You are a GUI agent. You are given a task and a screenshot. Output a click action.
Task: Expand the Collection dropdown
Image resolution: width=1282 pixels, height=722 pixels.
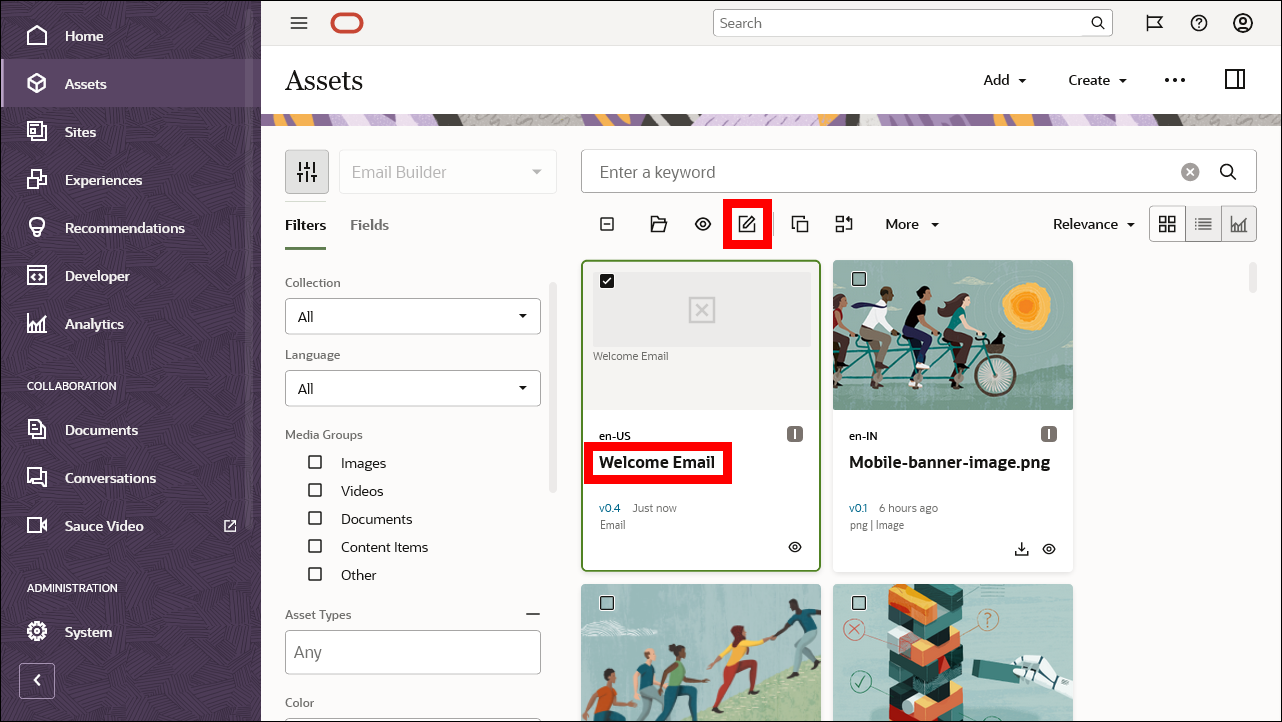pyautogui.click(x=413, y=317)
